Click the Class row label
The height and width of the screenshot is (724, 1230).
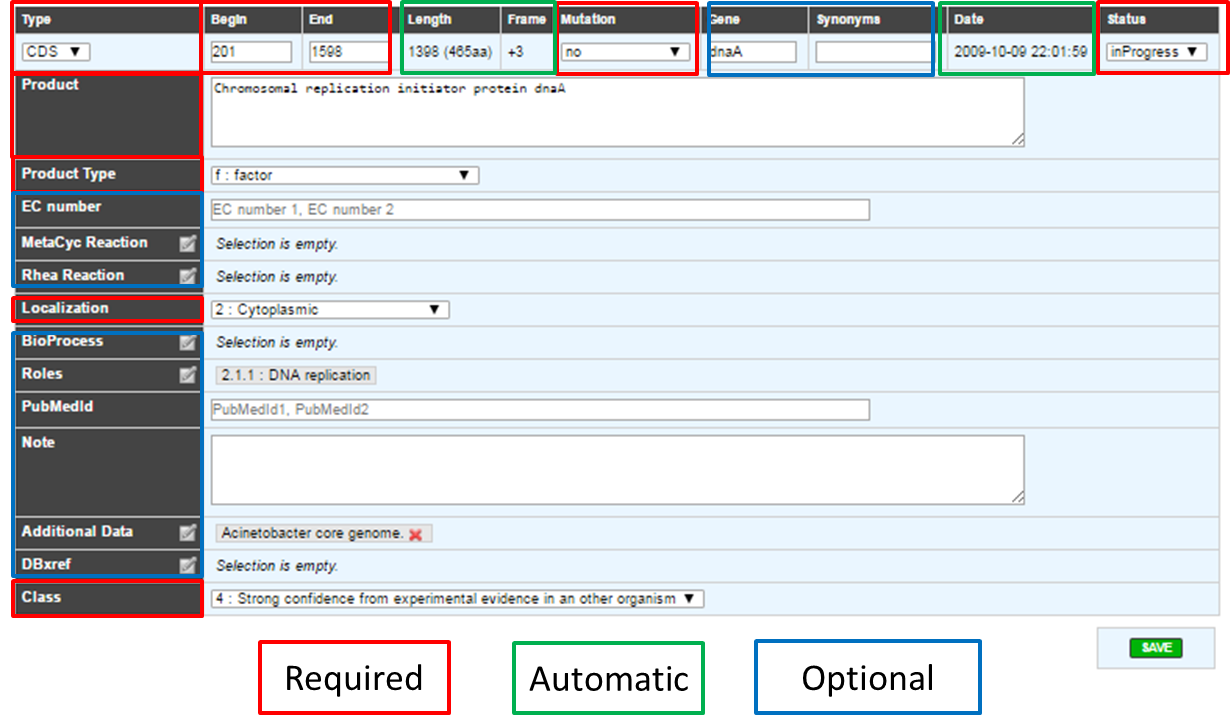pos(41,597)
